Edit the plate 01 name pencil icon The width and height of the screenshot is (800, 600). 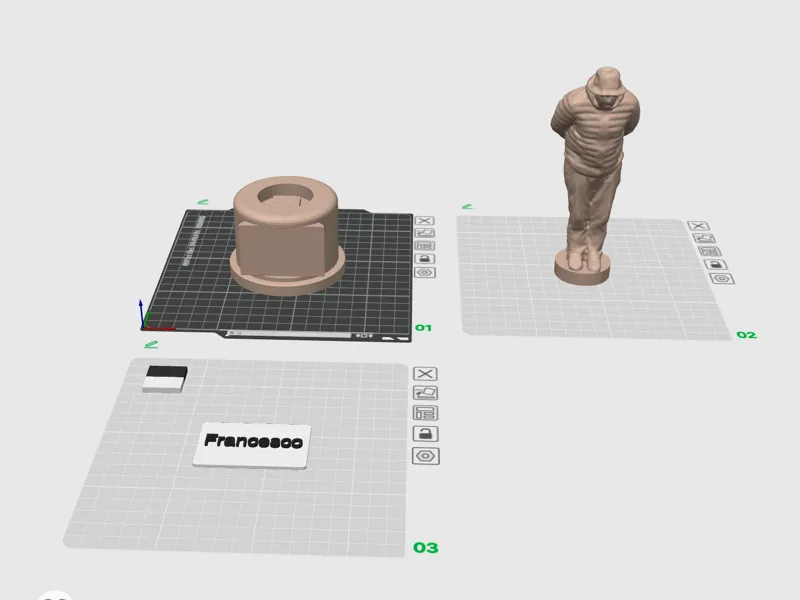pyautogui.click(x=203, y=202)
